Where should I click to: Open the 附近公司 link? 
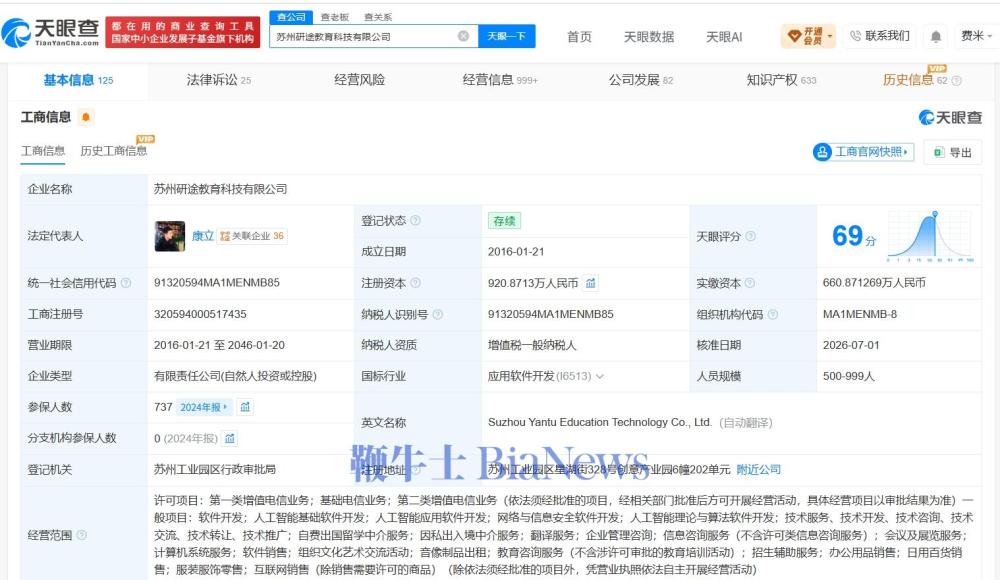(x=758, y=470)
